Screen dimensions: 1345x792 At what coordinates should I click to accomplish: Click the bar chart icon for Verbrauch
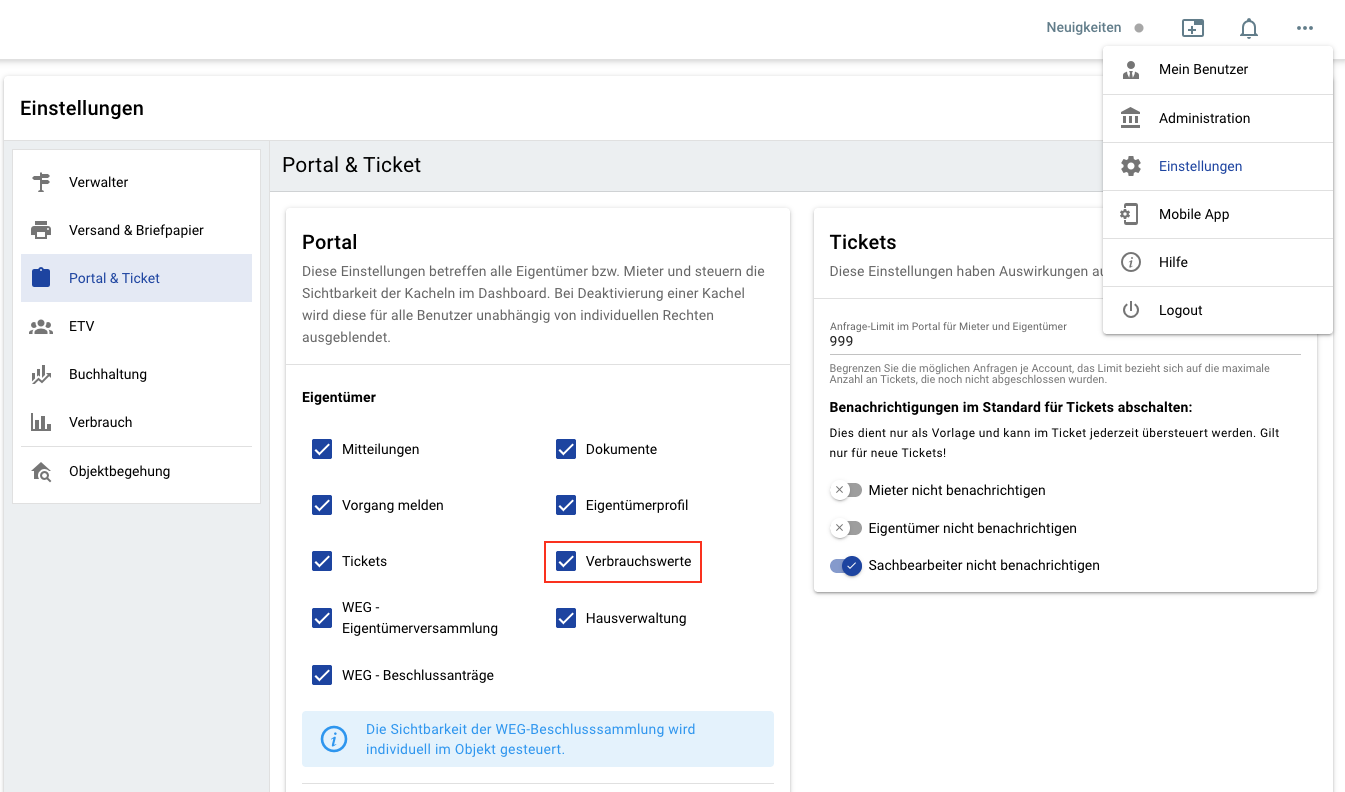[x=41, y=422]
